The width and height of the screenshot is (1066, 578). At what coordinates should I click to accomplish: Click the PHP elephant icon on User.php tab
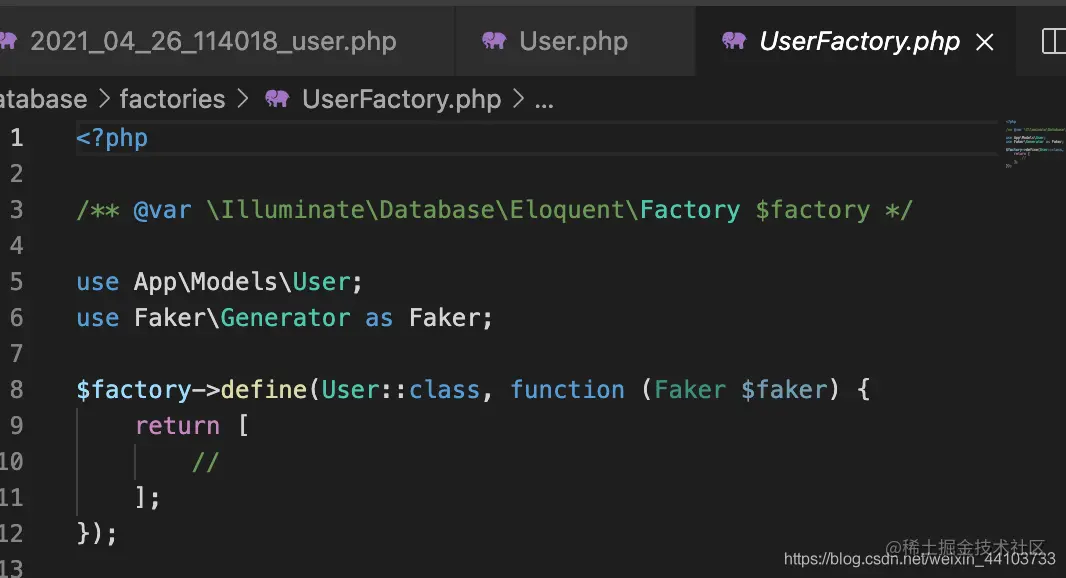[494, 41]
